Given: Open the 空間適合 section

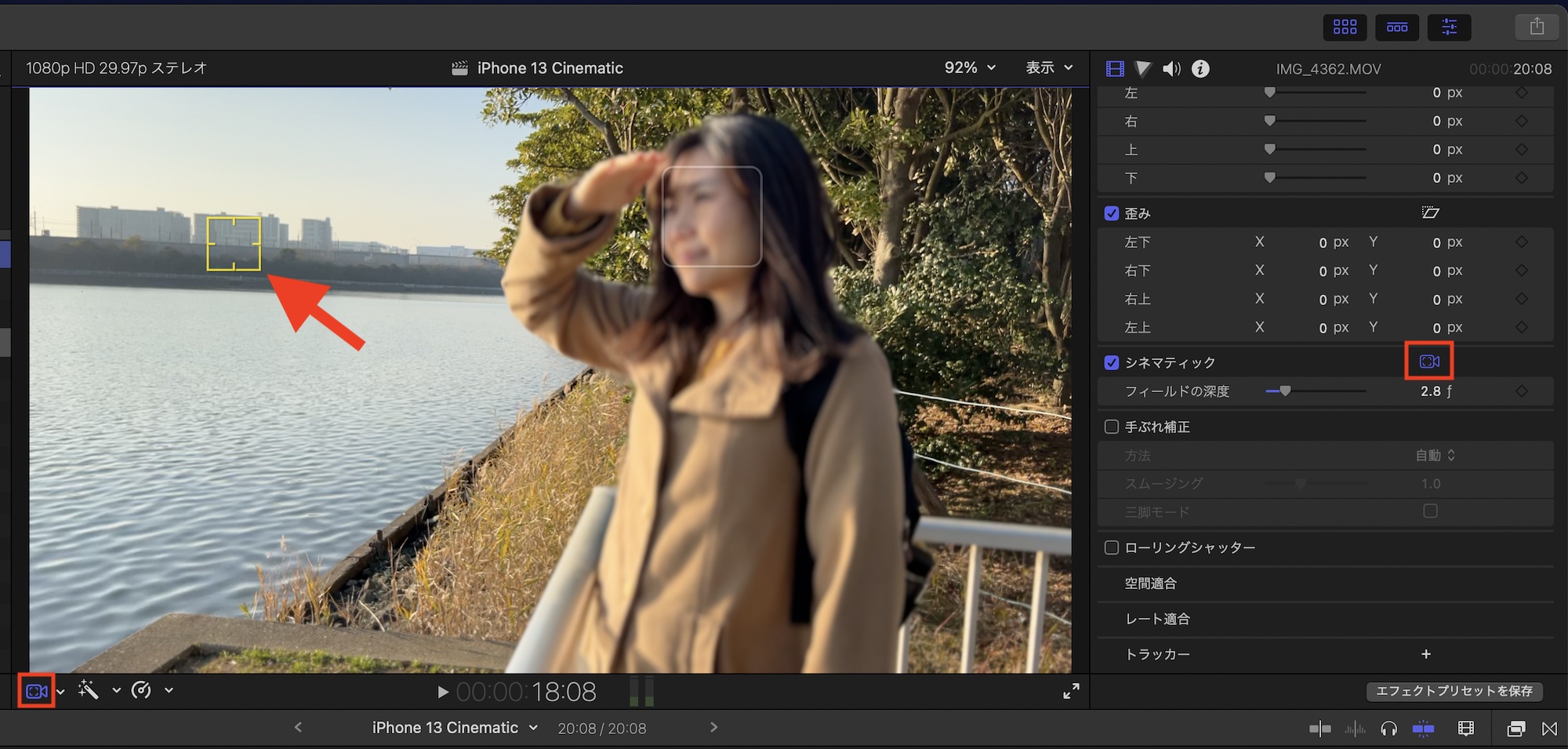Looking at the screenshot, I should (x=1151, y=584).
